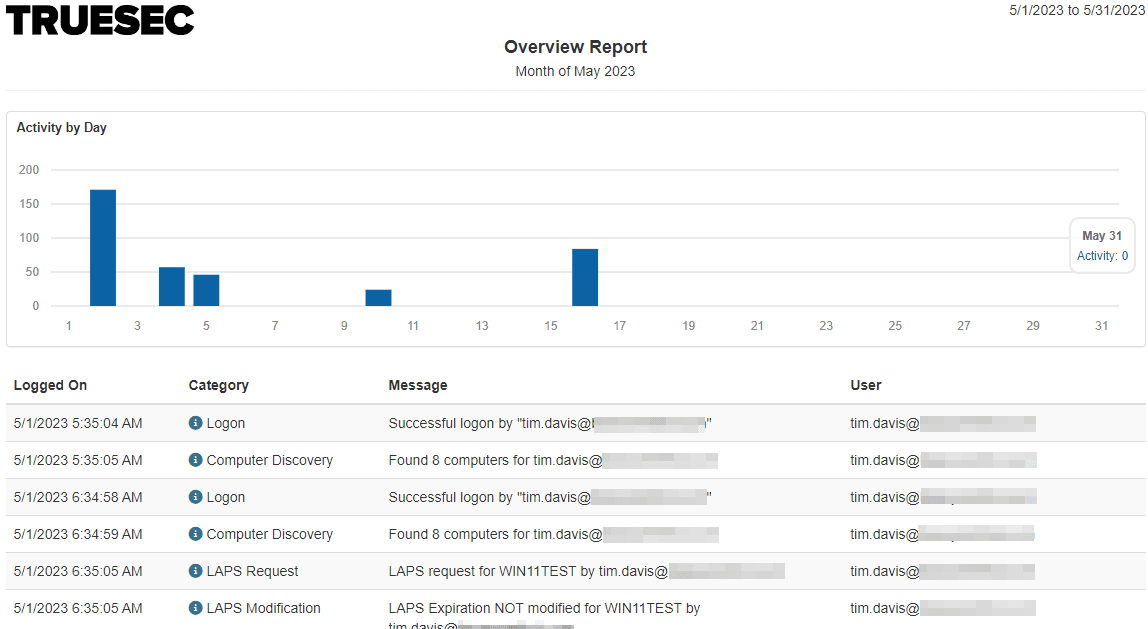Click info icon beside 6:34:58 AM Logon
1148x629 pixels.
tap(195, 497)
